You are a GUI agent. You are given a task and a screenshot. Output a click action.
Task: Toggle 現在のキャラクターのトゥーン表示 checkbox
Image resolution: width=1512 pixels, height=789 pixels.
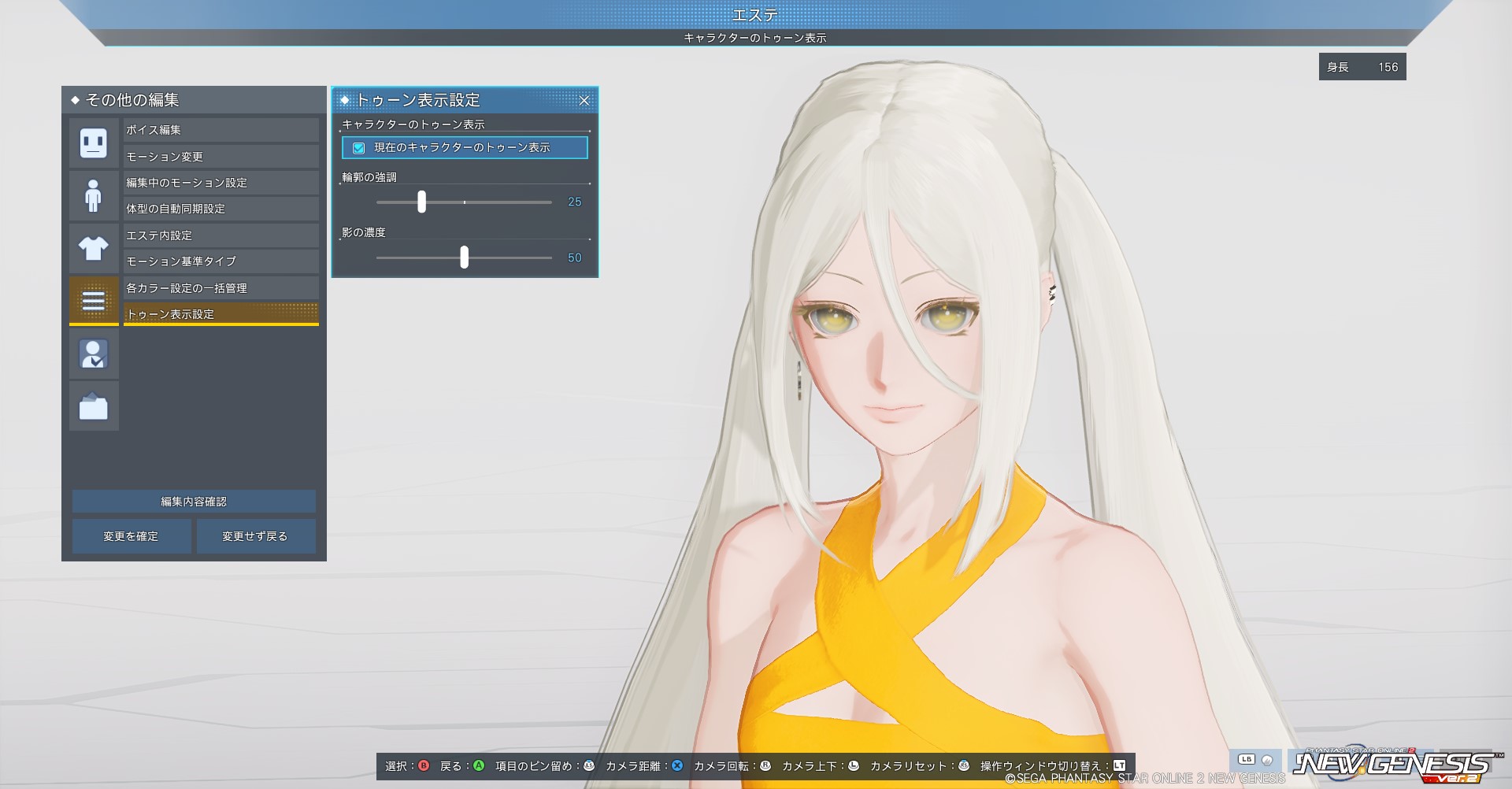(359, 148)
